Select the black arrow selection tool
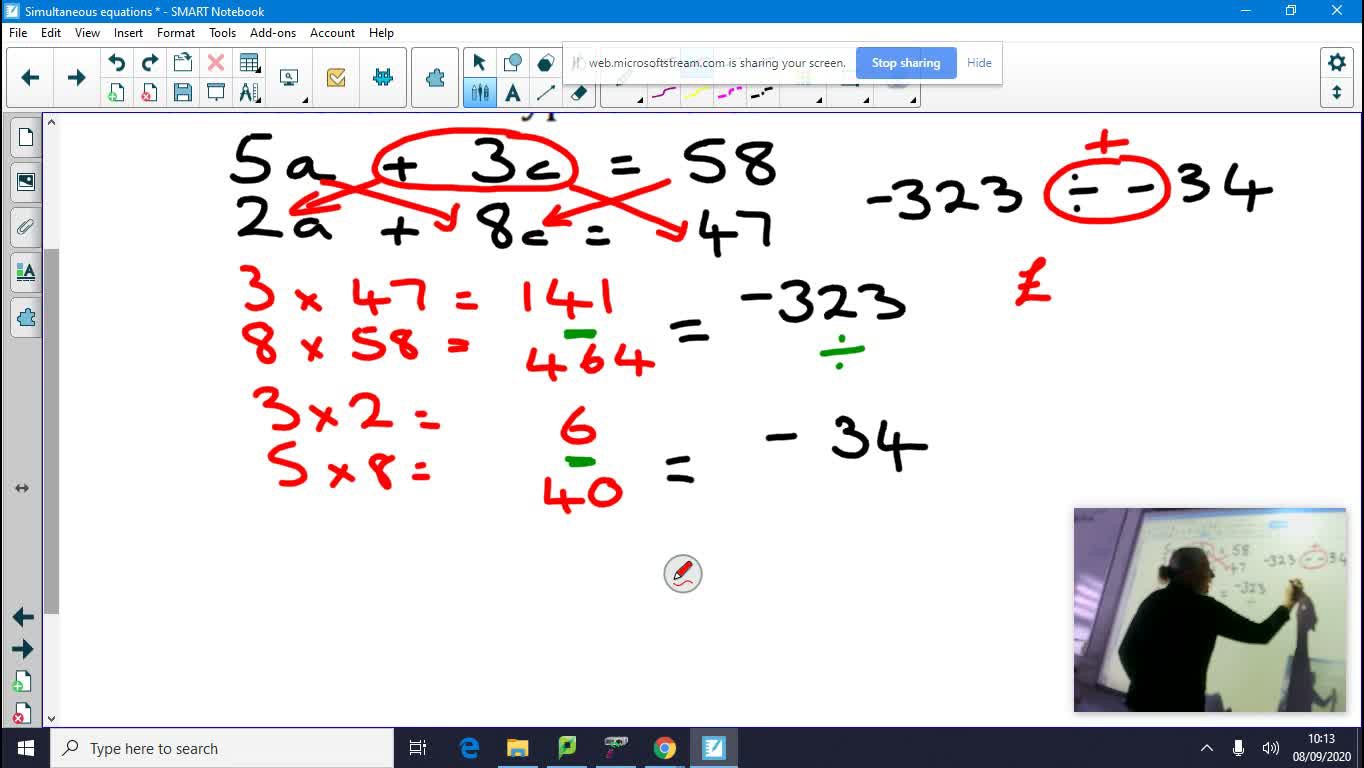 (x=479, y=61)
